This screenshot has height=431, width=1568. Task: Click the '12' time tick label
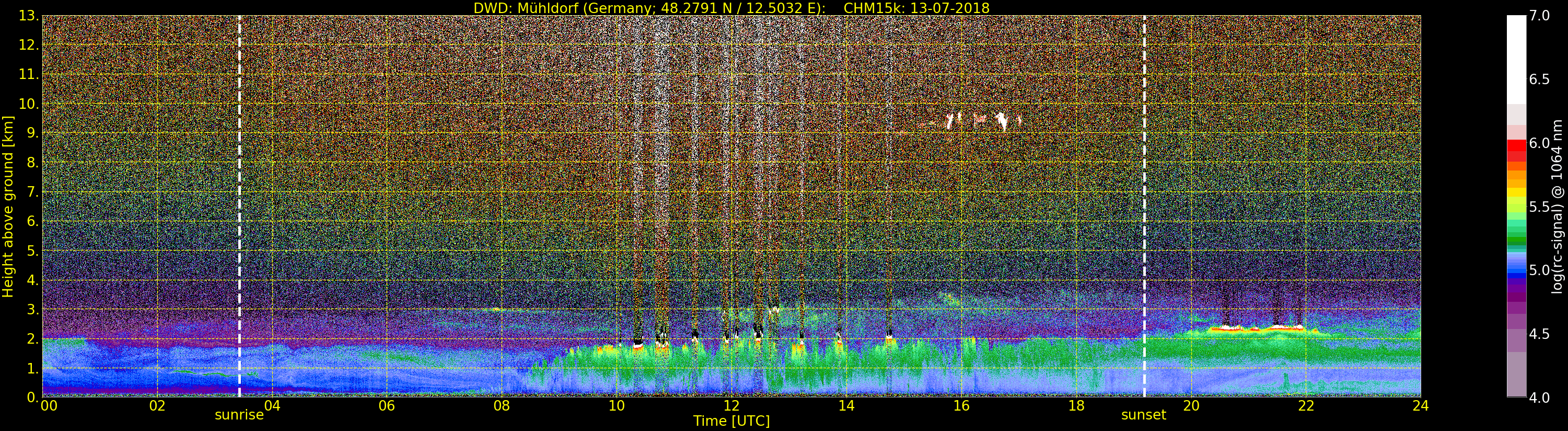(x=731, y=406)
